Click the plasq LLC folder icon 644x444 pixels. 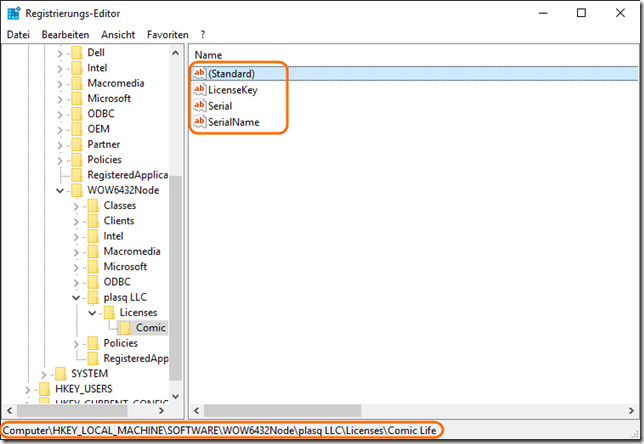coord(94,297)
